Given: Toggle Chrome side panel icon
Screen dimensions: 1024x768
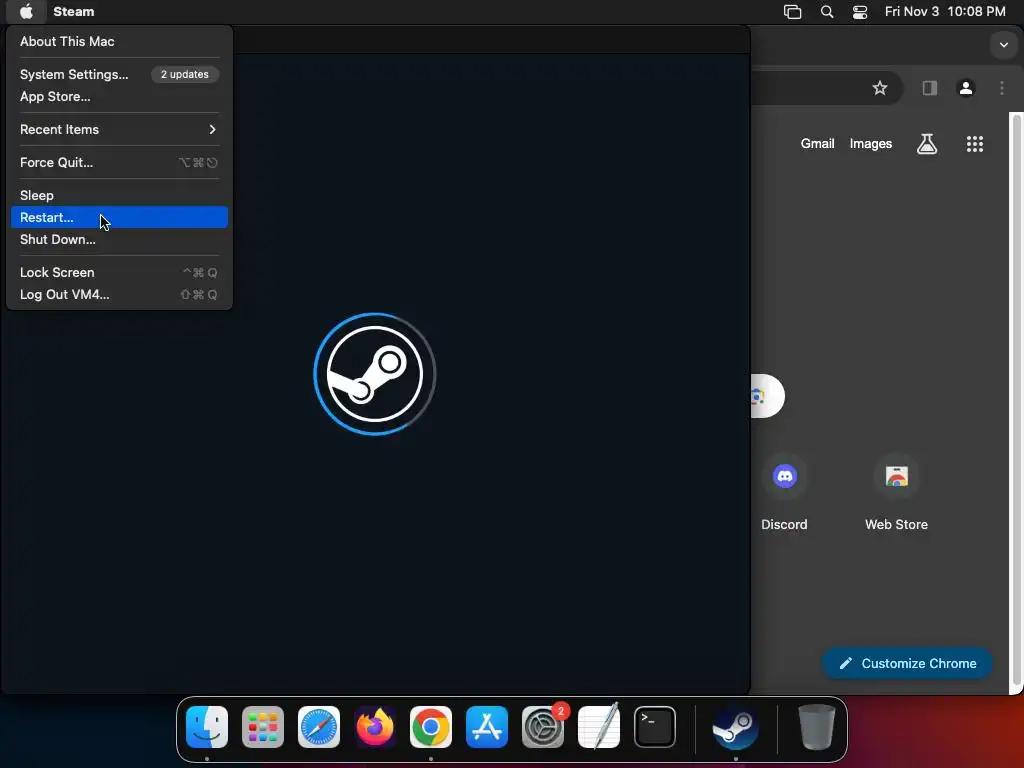Looking at the screenshot, I should [x=930, y=88].
